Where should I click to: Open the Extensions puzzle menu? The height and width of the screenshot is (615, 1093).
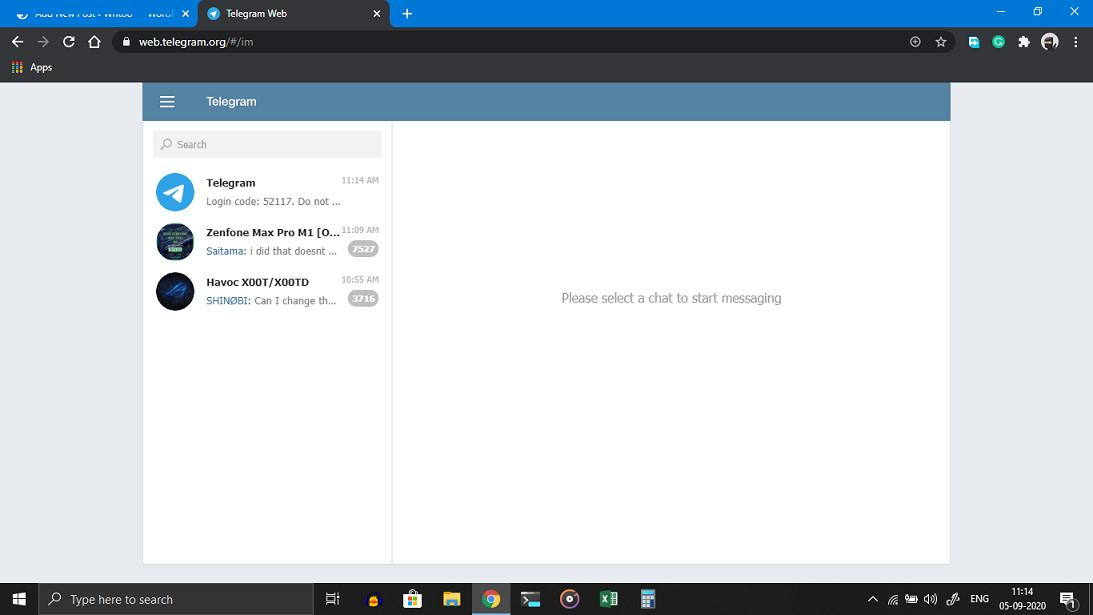[1024, 42]
